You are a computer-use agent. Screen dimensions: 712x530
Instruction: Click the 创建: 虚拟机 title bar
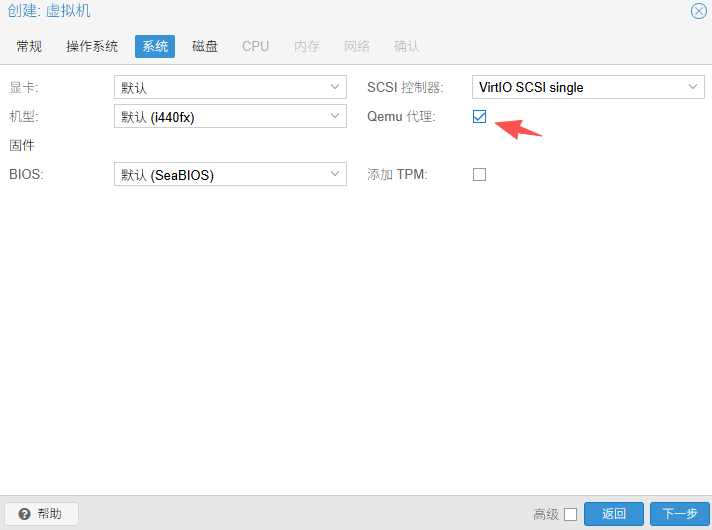300,11
